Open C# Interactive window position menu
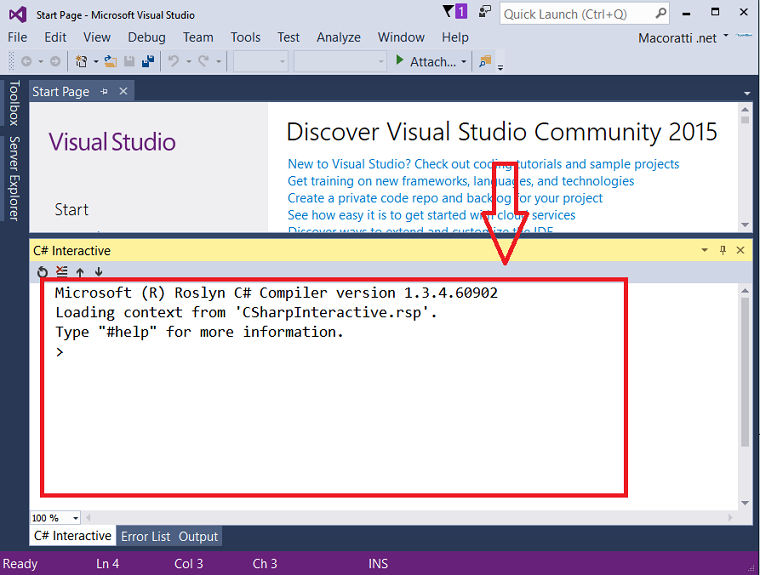The image size is (760, 575). point(704,250)
